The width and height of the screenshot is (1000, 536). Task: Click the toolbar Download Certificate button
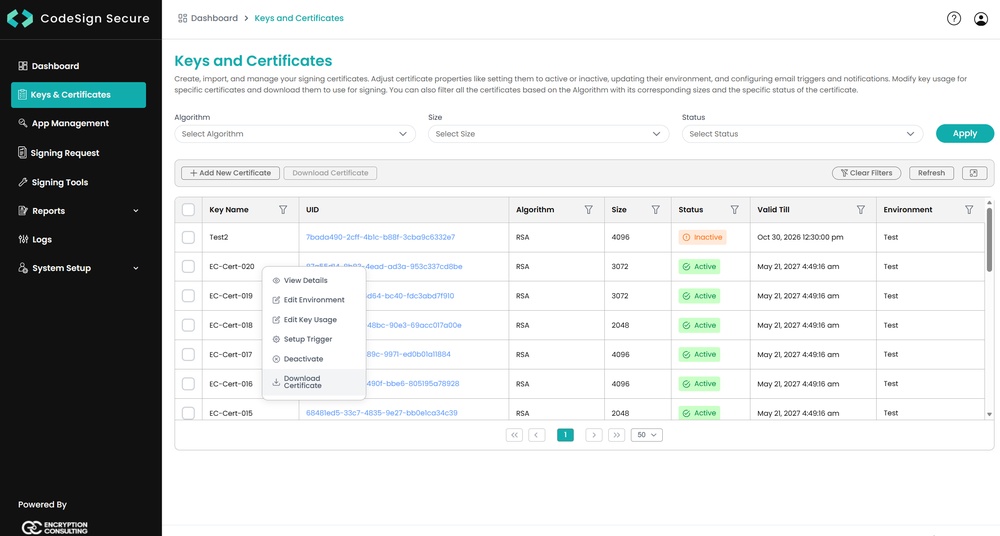click(330, 173)
